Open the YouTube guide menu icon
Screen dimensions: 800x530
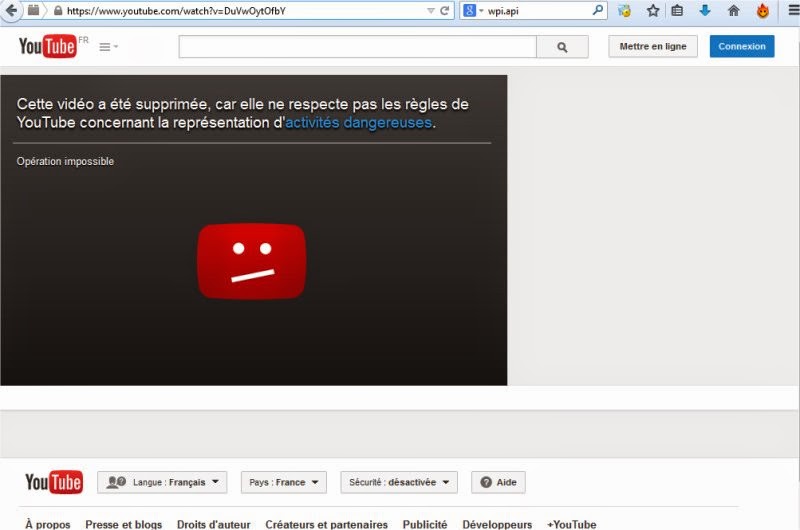tap(108, 47)
